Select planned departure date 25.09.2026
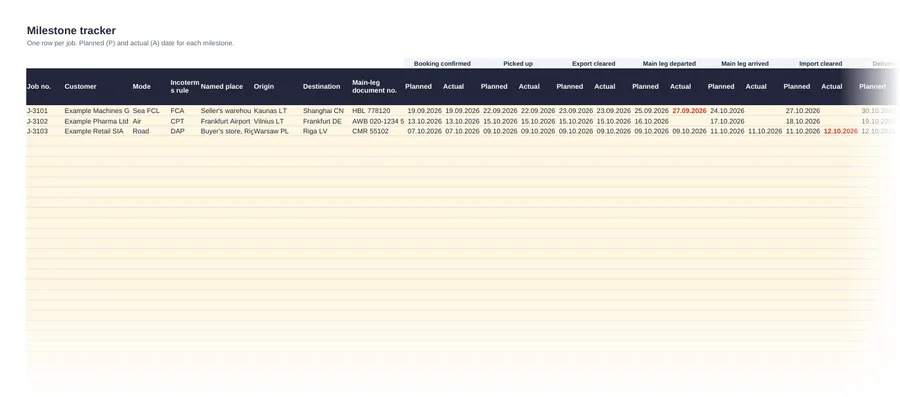This screenshot has width=900, height=397. [x=651, y=111]
